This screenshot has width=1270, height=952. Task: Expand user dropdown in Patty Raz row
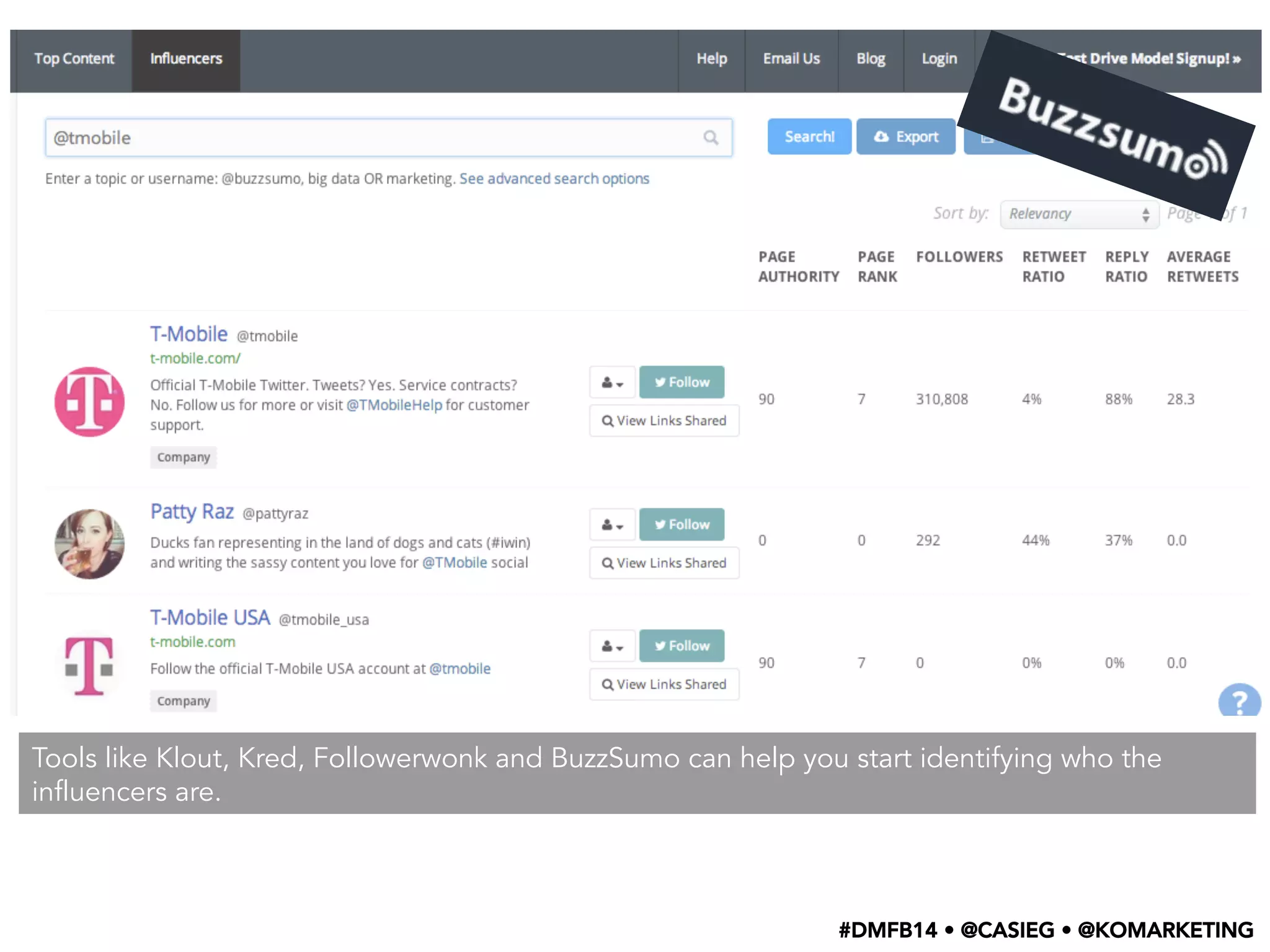pyautogui.click(x=612, y=525)
